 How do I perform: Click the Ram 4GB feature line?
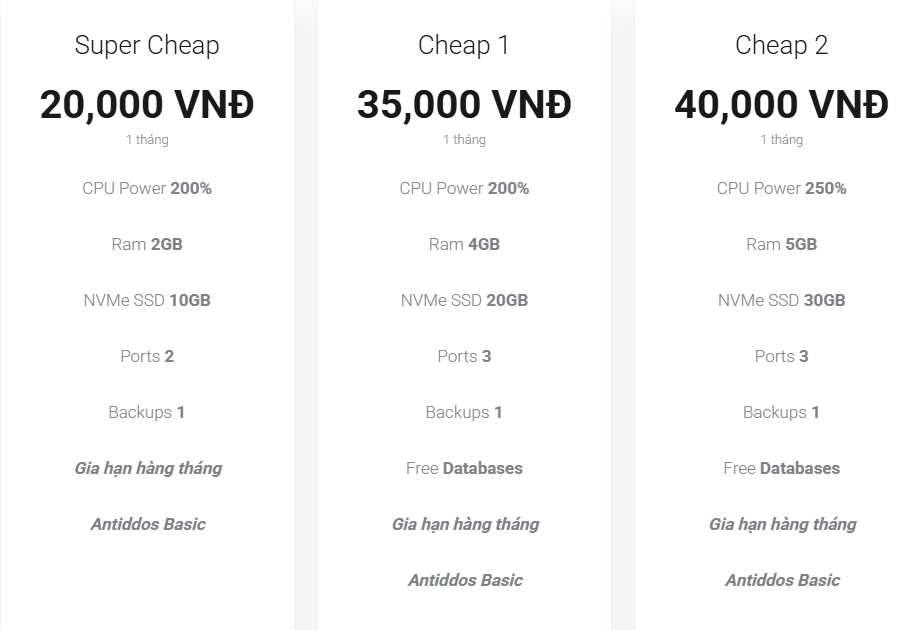(464, 244)
